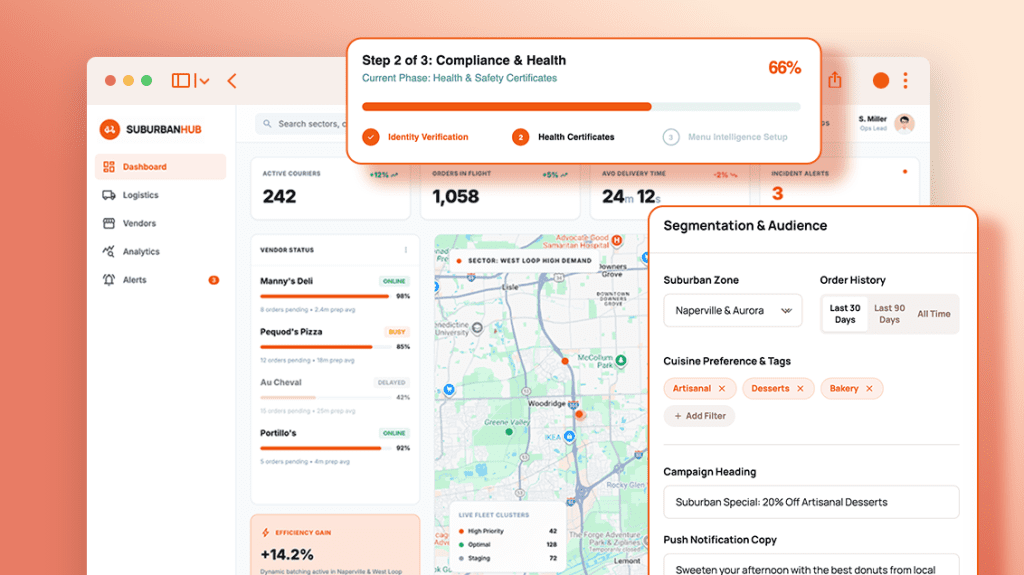1024x575 pixels.
Task: Click S. Miller profile avatar
Action: (904, 124)
